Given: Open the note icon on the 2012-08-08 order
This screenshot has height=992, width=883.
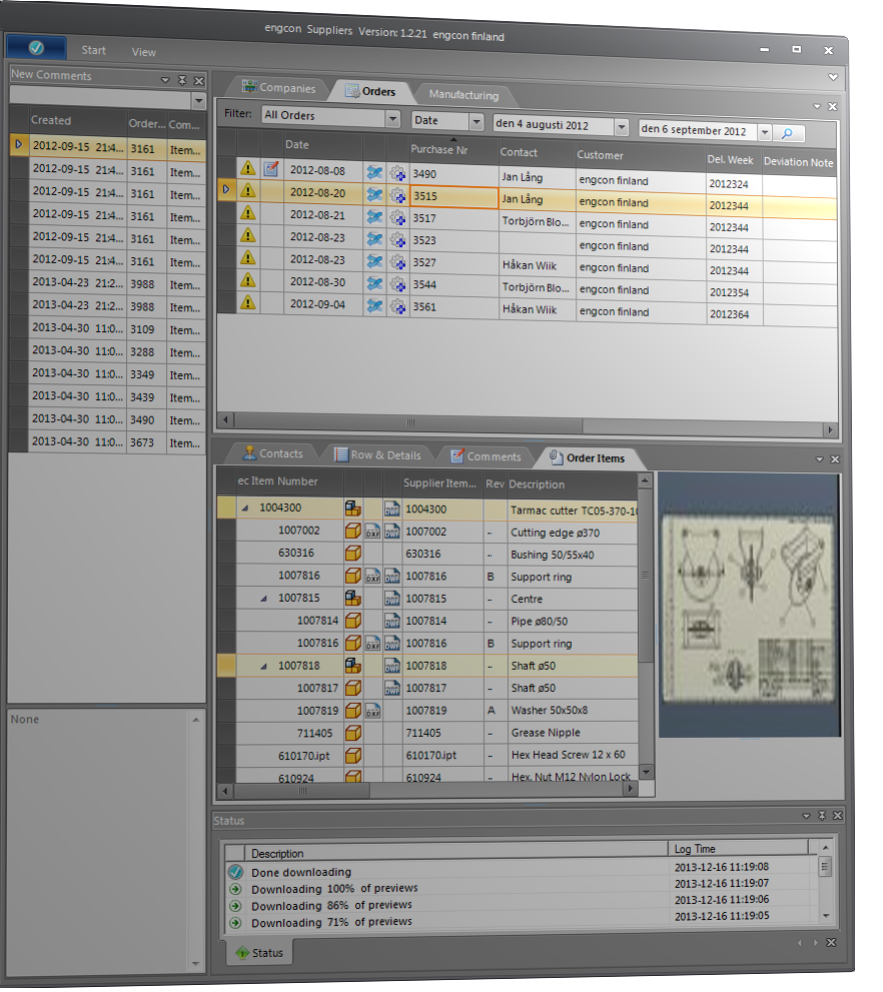Looking at the screenshot, I should click(x=271, y=169).
